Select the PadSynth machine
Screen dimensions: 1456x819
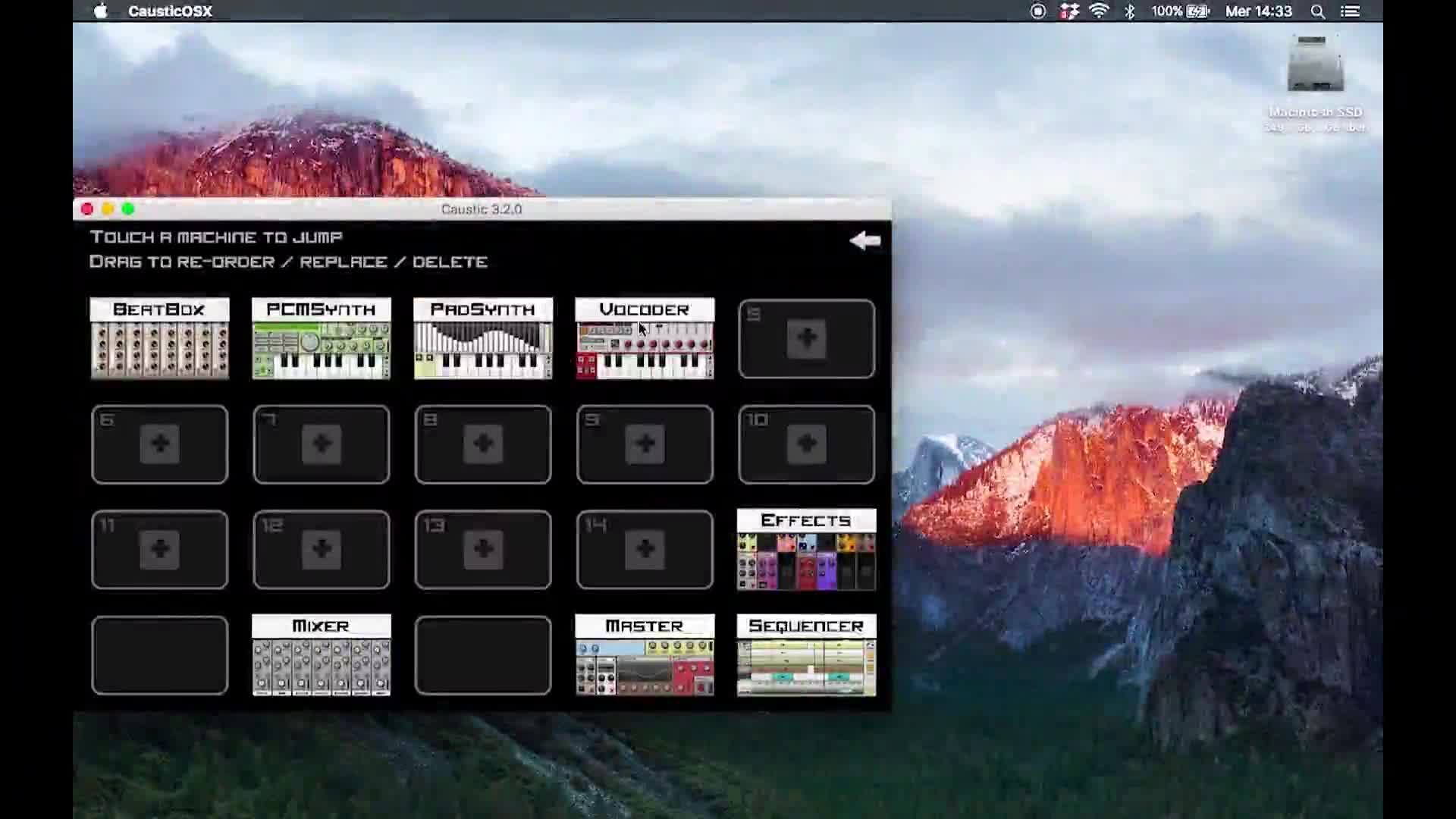click(483, 338)
